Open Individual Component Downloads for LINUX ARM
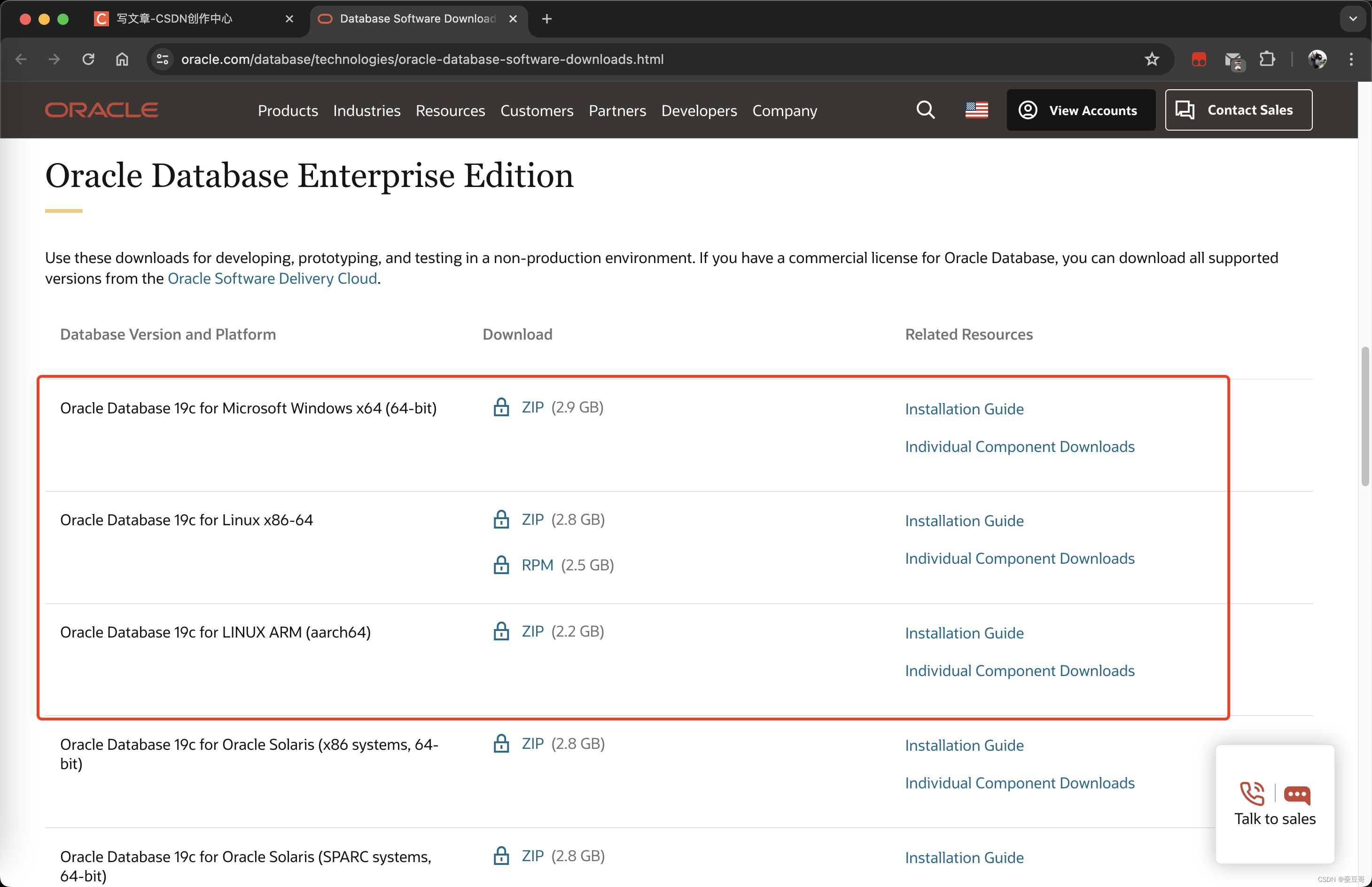Screen dimensions: 1372x887 1020,670
